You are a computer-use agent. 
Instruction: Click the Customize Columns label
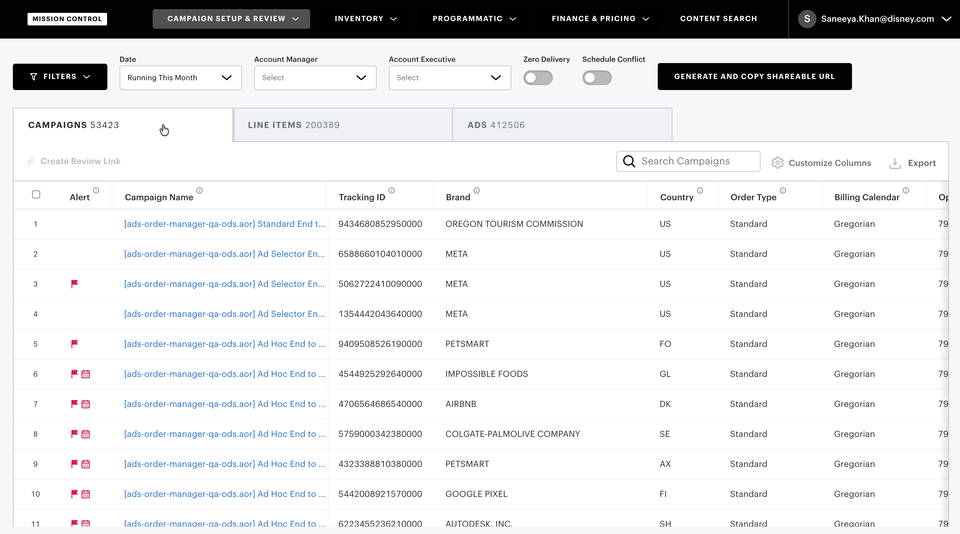coord(830,163)
